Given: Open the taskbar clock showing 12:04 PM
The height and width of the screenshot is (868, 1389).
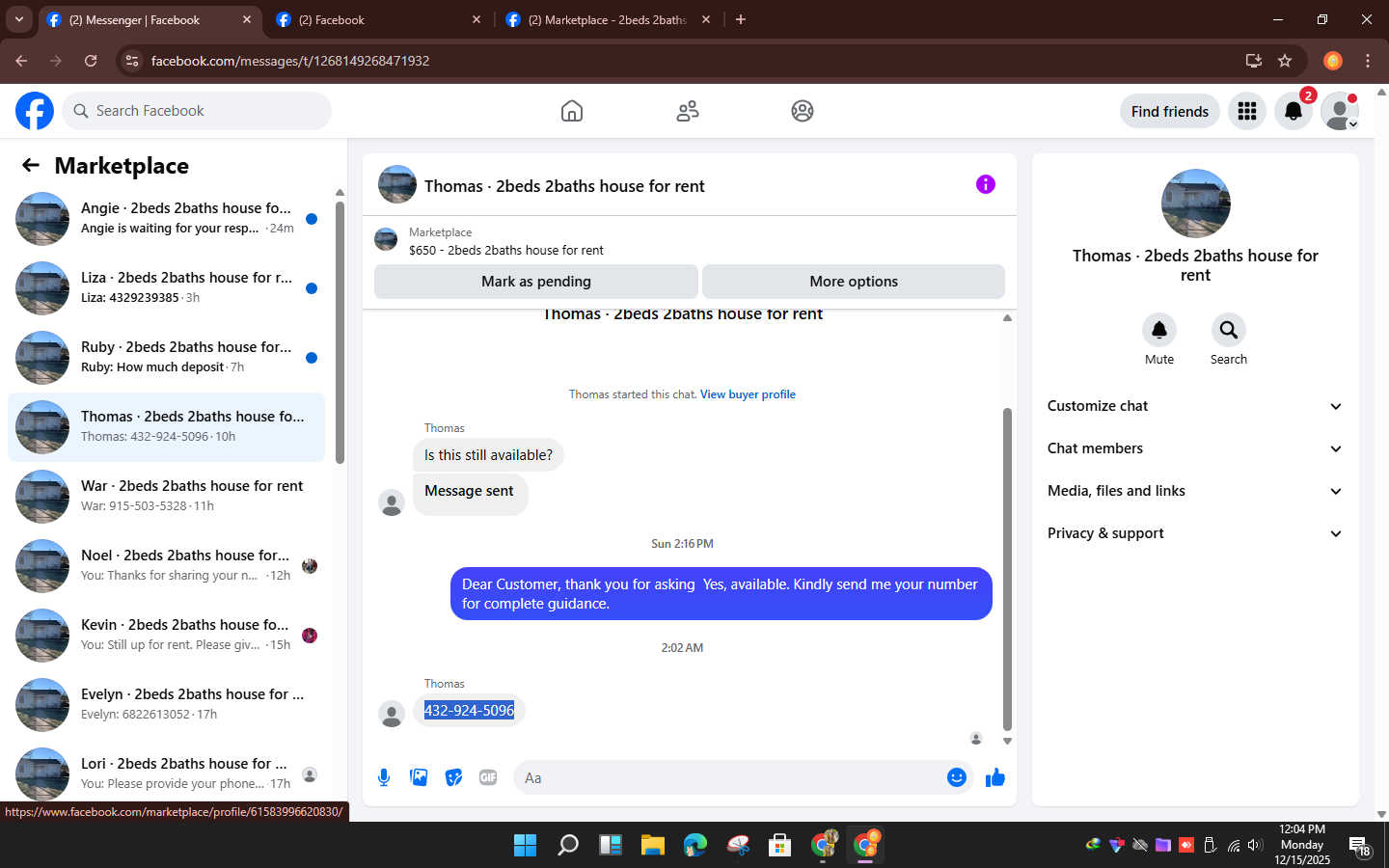Looking at the screenshot, I should (x=1301, y=845).
